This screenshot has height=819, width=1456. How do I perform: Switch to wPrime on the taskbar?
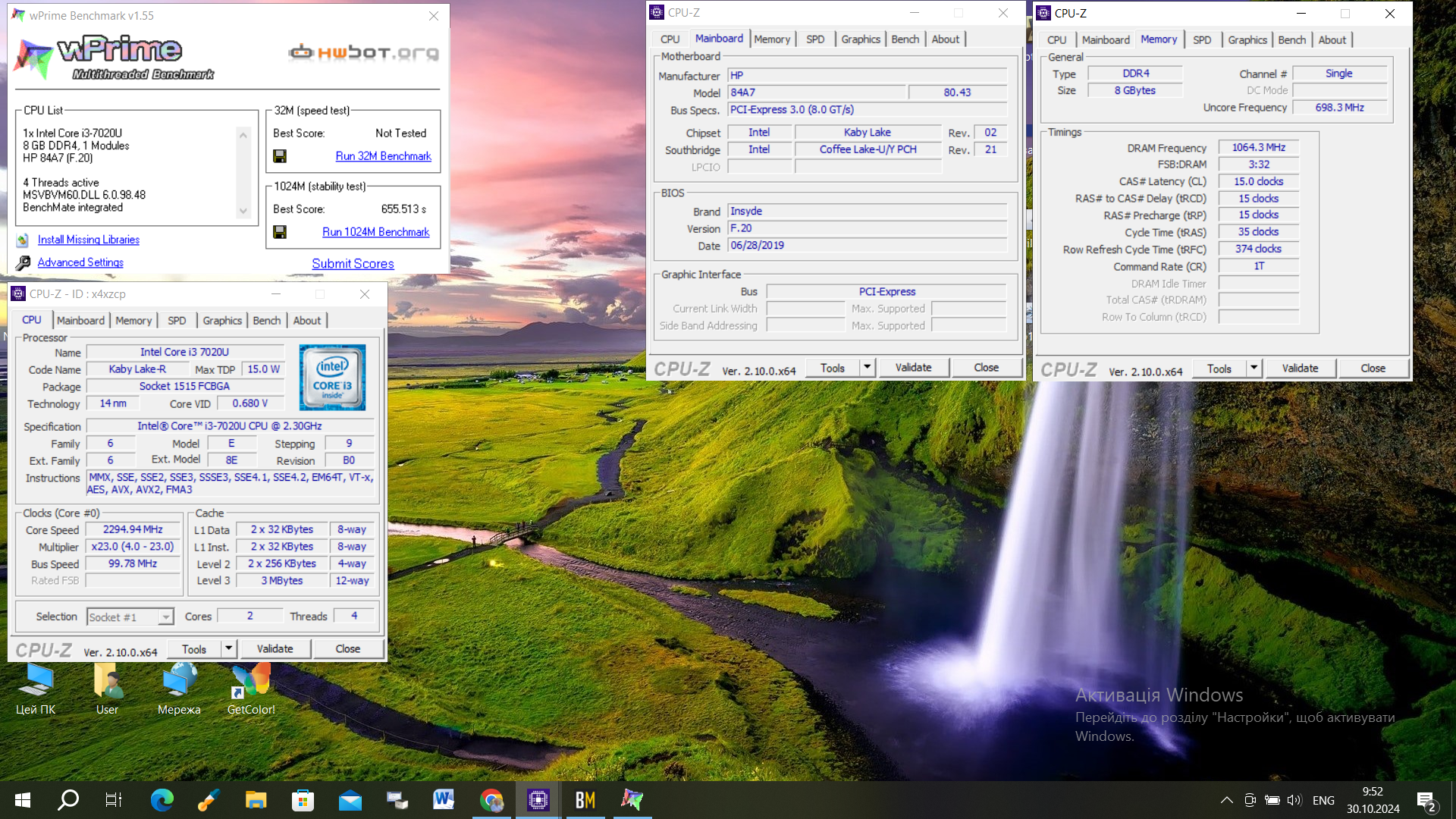(632, 800)
